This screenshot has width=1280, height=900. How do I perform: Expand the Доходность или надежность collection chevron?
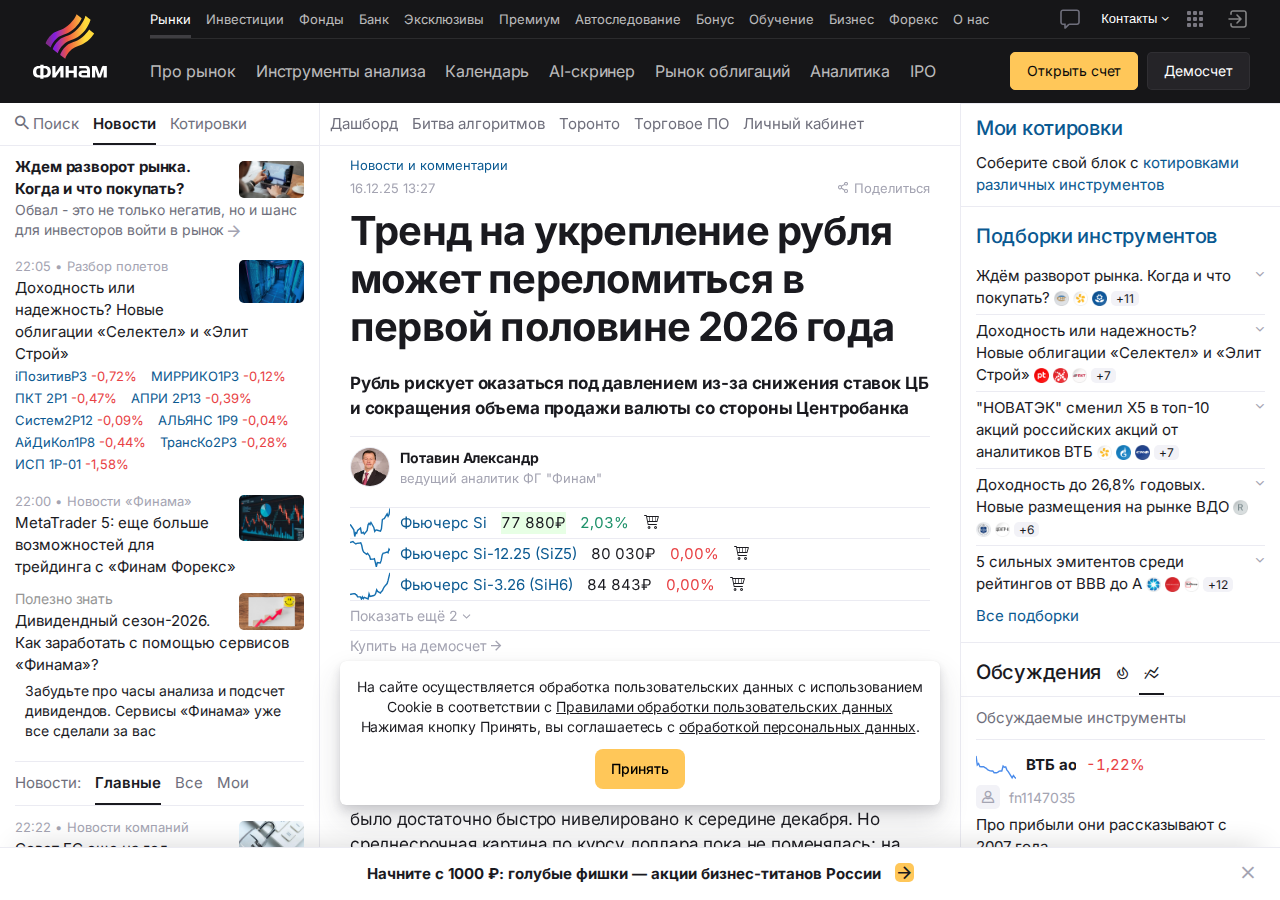tap(1260, 329)
